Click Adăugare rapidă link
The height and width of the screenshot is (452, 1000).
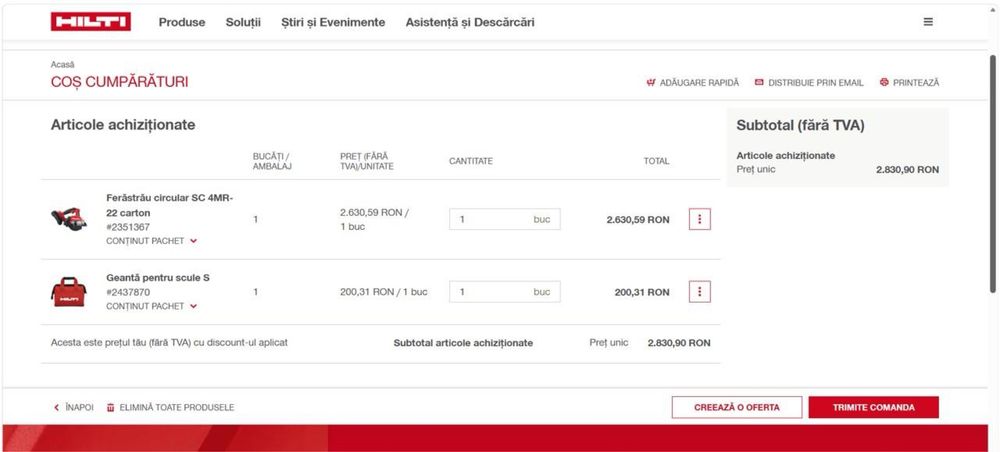pos(699,83)
